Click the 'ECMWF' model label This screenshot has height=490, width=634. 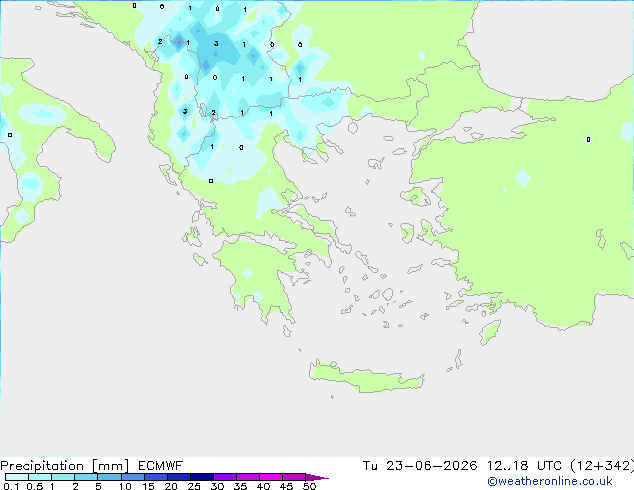coord(161,466)
